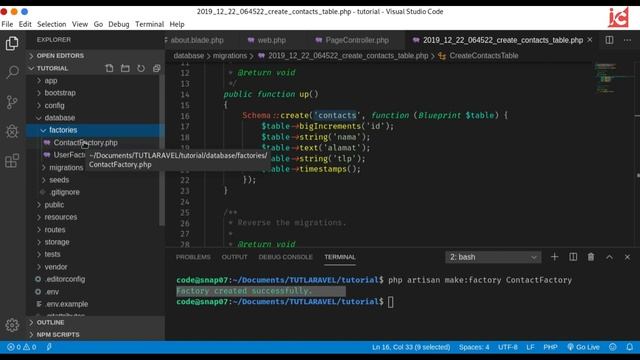Open the editor More Actions ellipsis
The image size is (640, 360).
(627, 40)
